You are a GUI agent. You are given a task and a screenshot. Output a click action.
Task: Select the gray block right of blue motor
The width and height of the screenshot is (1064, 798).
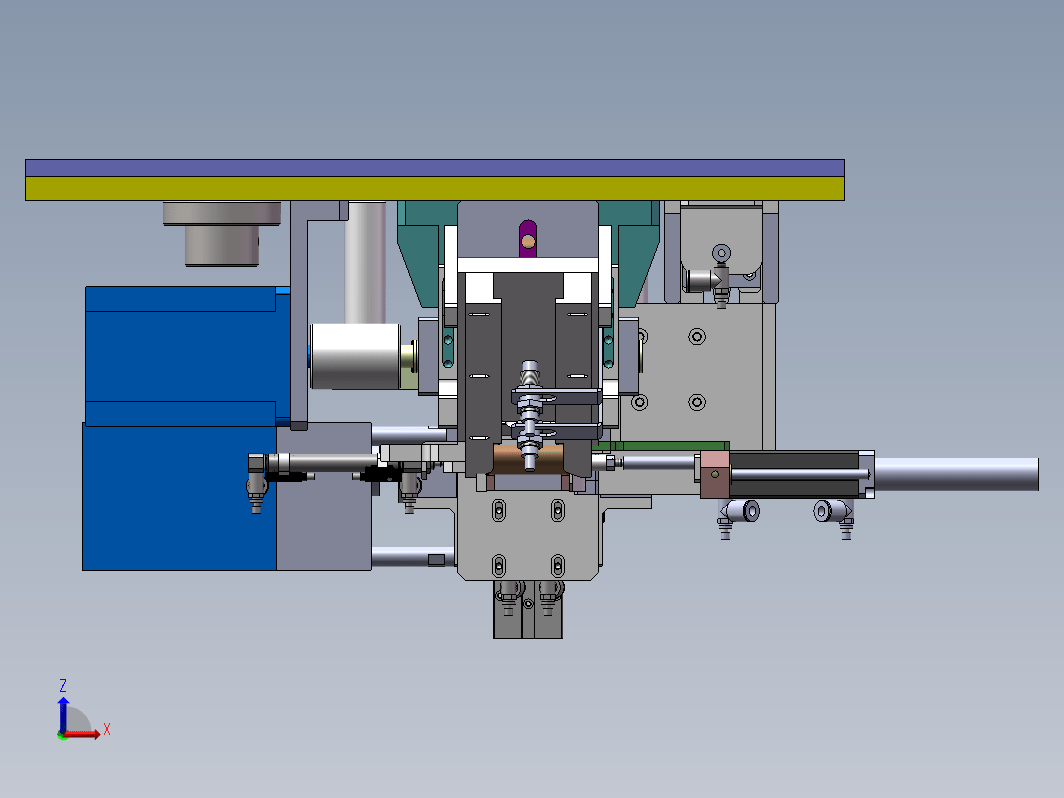tap(324, 497)
